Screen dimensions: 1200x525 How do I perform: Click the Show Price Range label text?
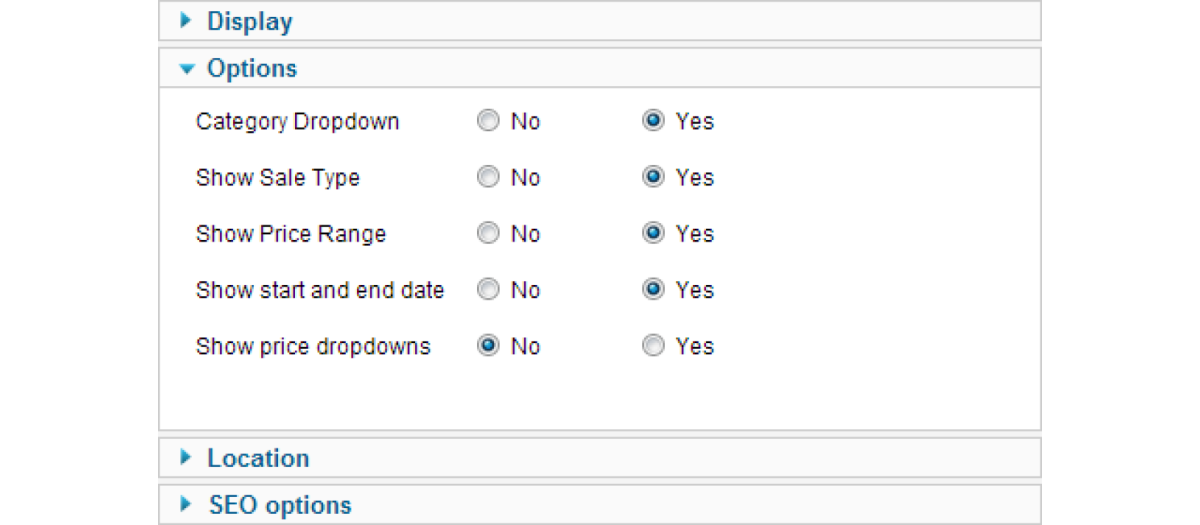(291, 234)
